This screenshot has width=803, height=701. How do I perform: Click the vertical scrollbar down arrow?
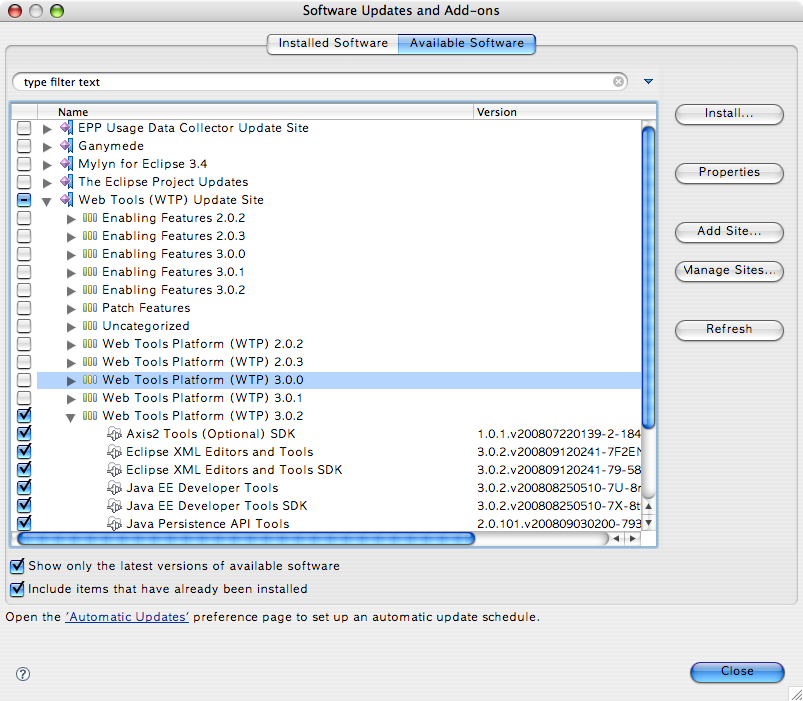point(648,523)
